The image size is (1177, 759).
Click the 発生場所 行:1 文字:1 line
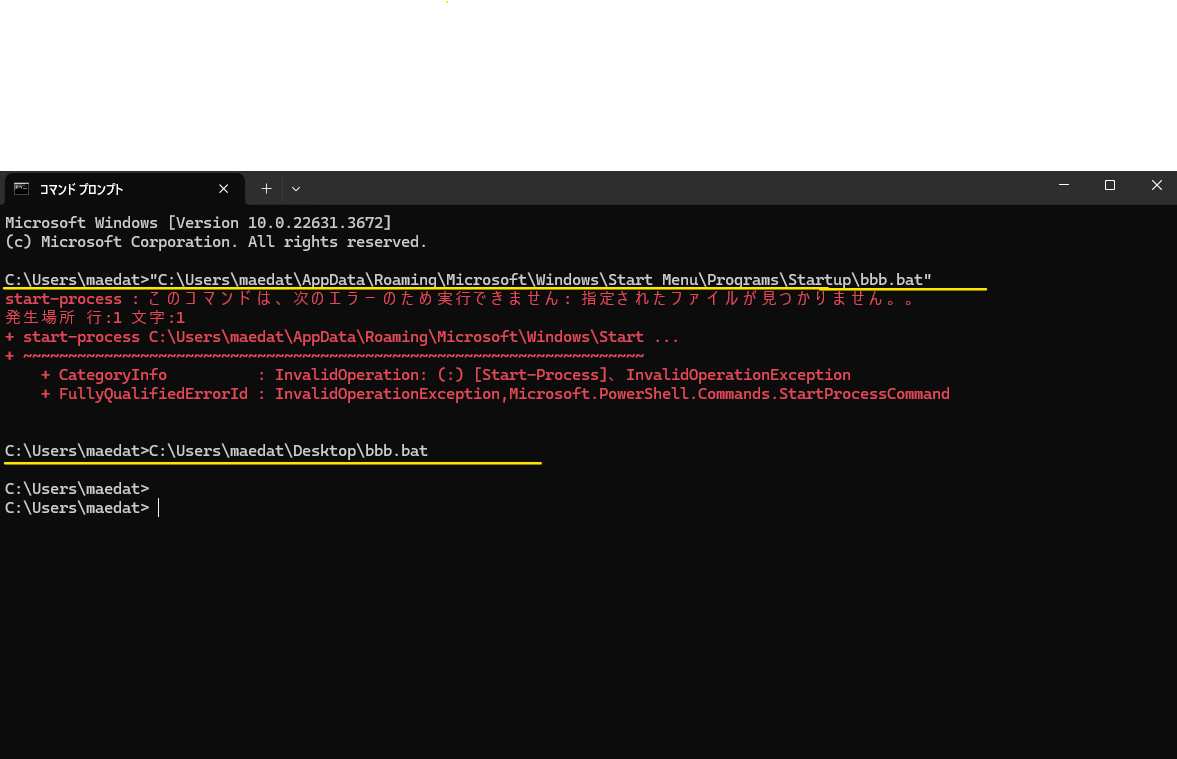coord(95,317)
